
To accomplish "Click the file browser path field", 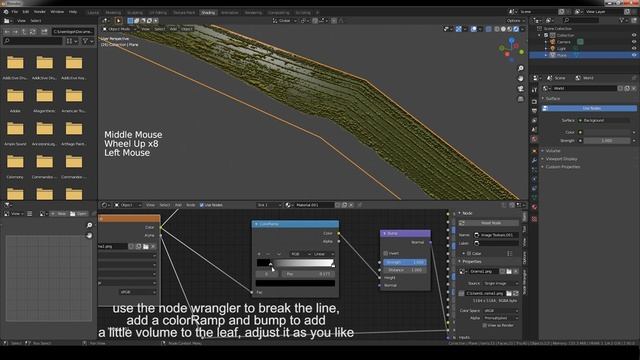I will (73, 31).
